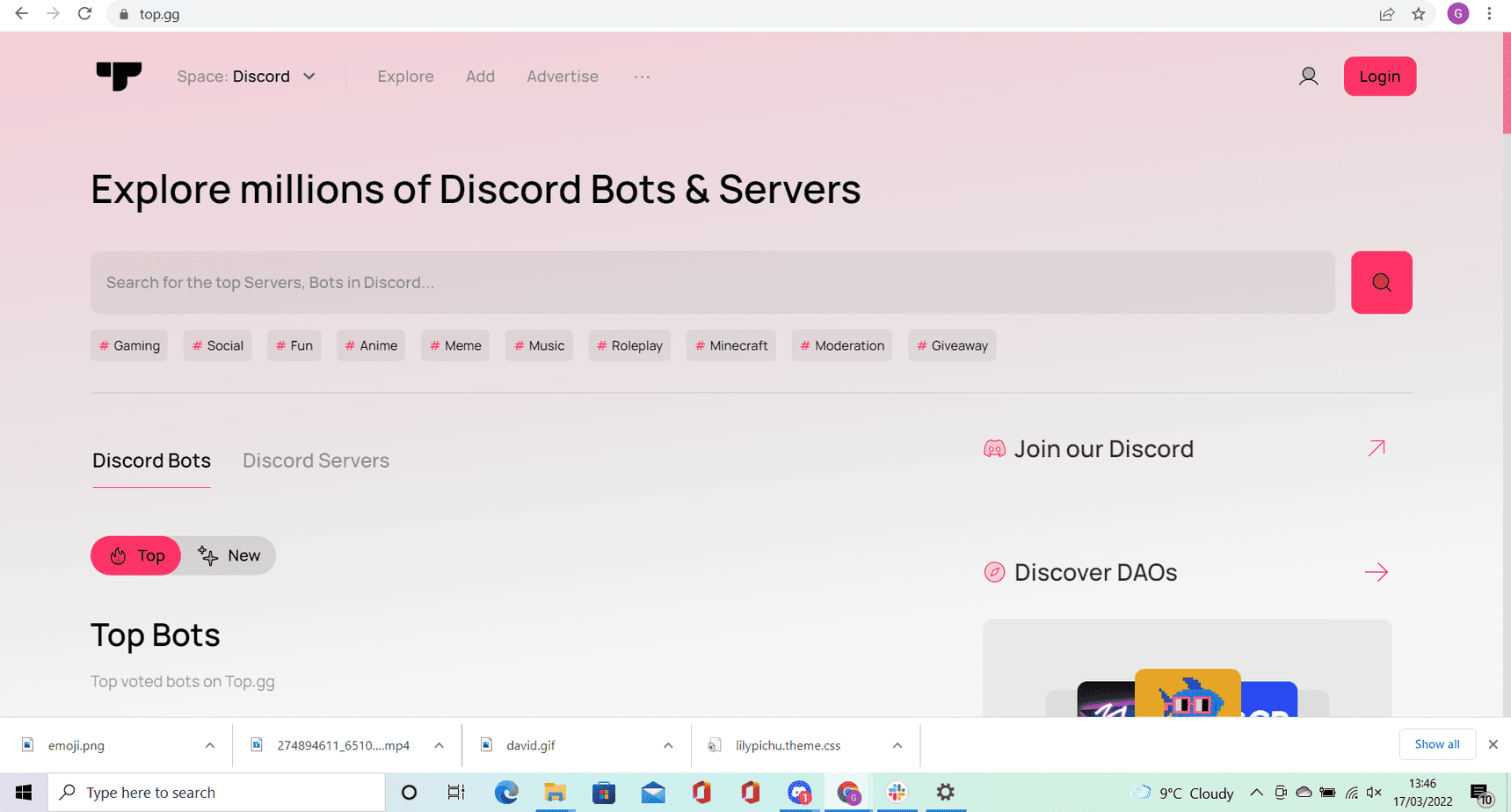This screenshot has width=1511, height=812.
Task: Open Chrome profile avatar G
Action: pyautogui.click(x=1457, y=13)
